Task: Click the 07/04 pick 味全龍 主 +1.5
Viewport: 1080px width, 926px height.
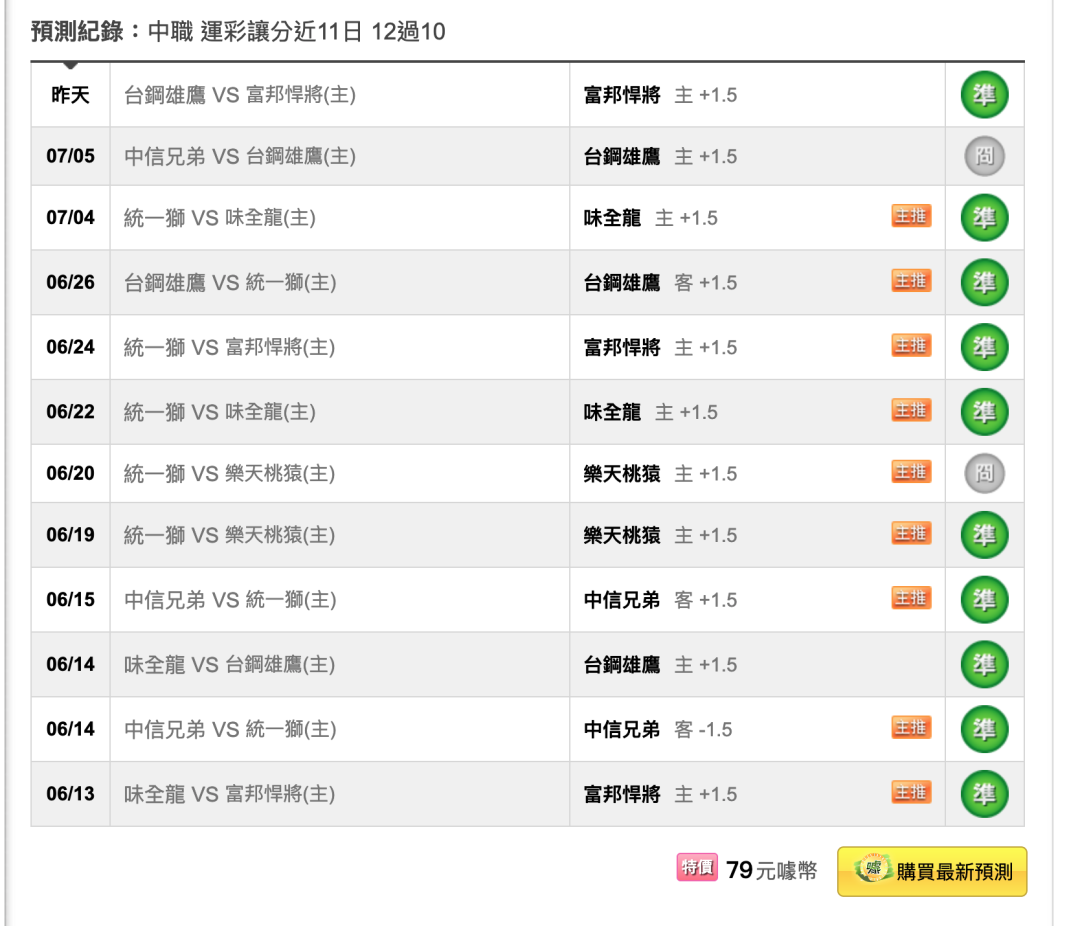Action: [650, 218]
